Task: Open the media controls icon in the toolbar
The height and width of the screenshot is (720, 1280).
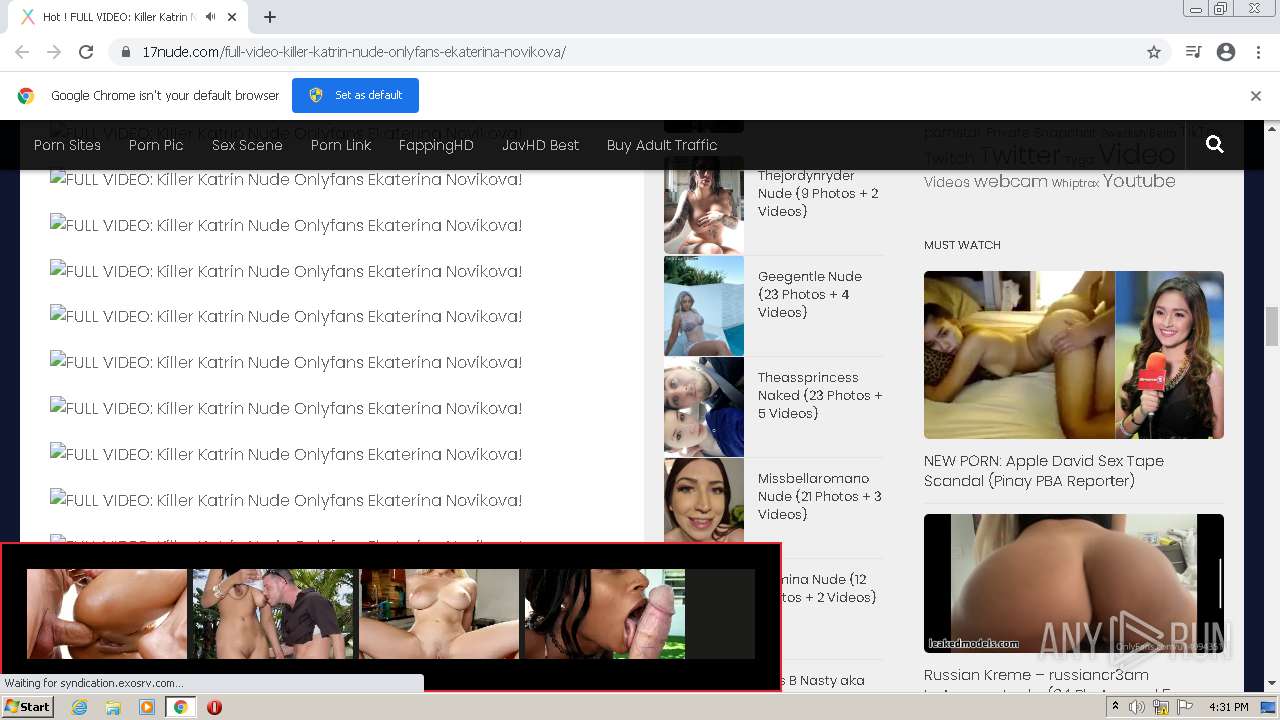Action: coord(1193,52)
